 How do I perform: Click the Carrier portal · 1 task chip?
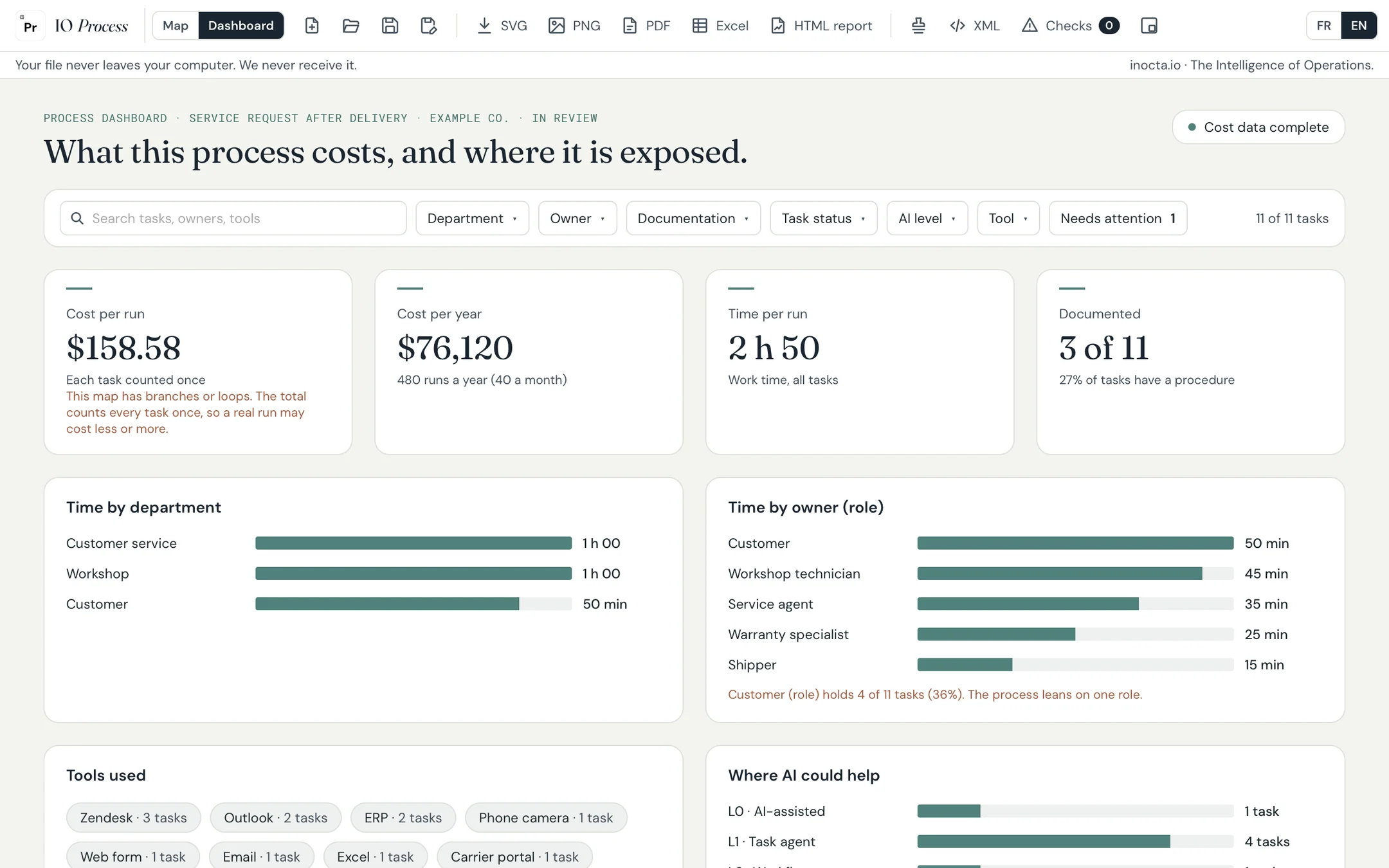(514, 856)
